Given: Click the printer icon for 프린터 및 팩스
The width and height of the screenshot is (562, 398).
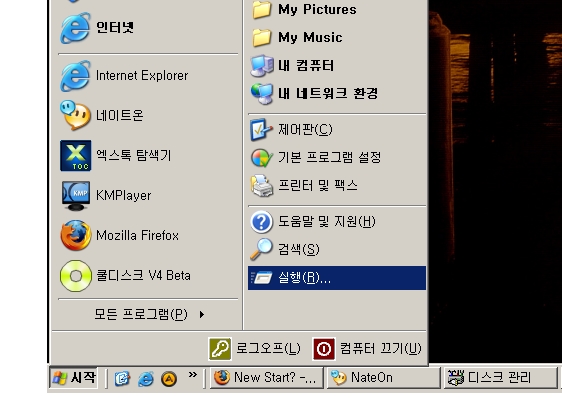Looking at the screenshot, I should [262, 185].
